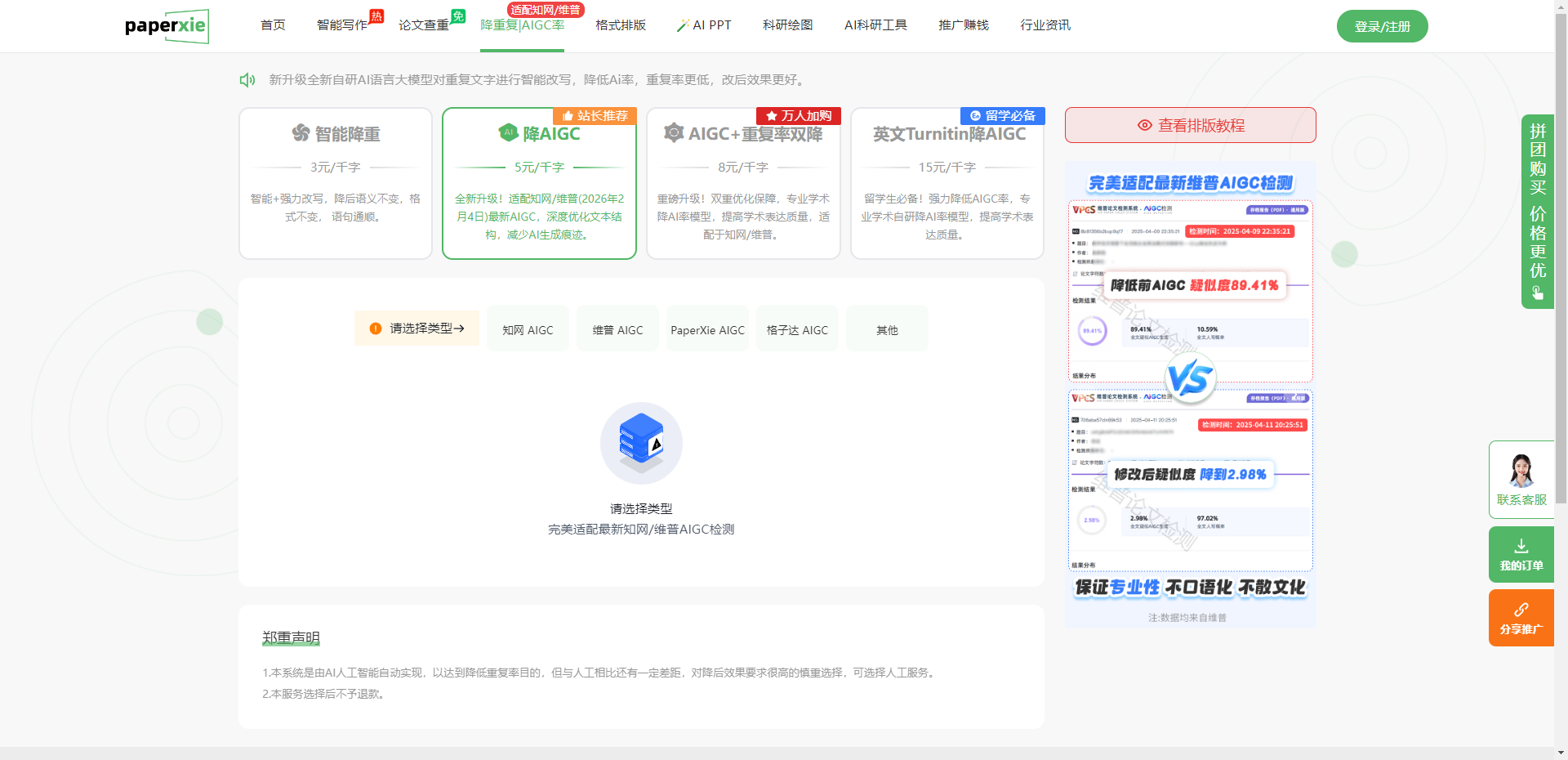Select the 维普 AIGC type option

[x=617, y=329]
